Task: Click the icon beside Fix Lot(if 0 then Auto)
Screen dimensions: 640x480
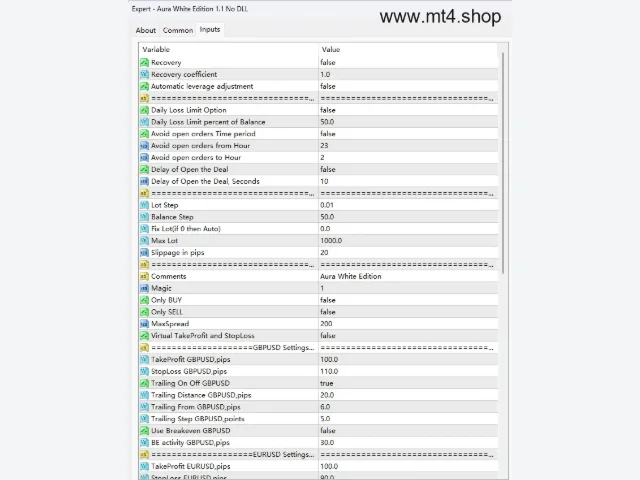Action: (144, 229)
